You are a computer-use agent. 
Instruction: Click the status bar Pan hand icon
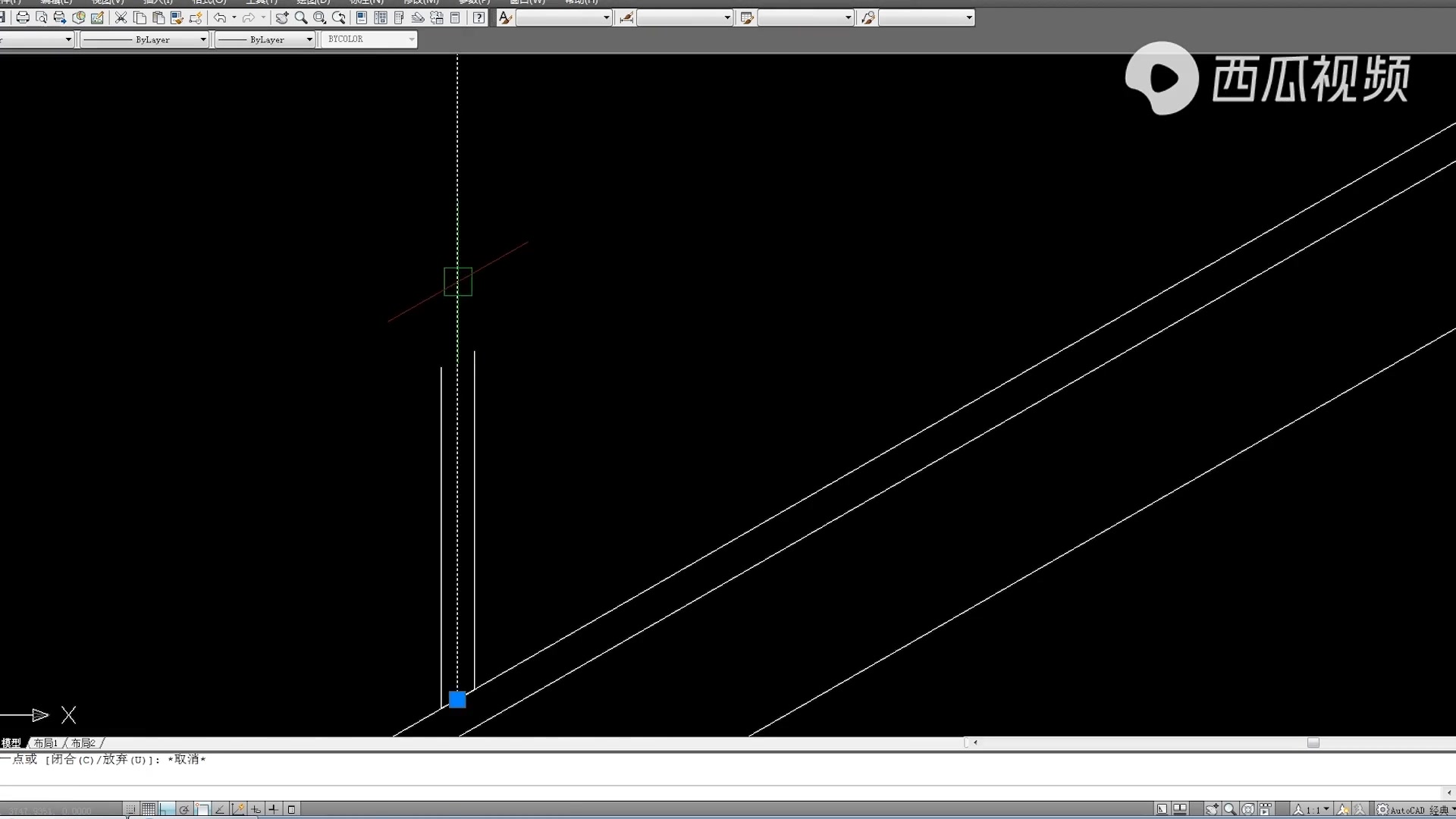pyautogui.click(x=1212, y=809)
